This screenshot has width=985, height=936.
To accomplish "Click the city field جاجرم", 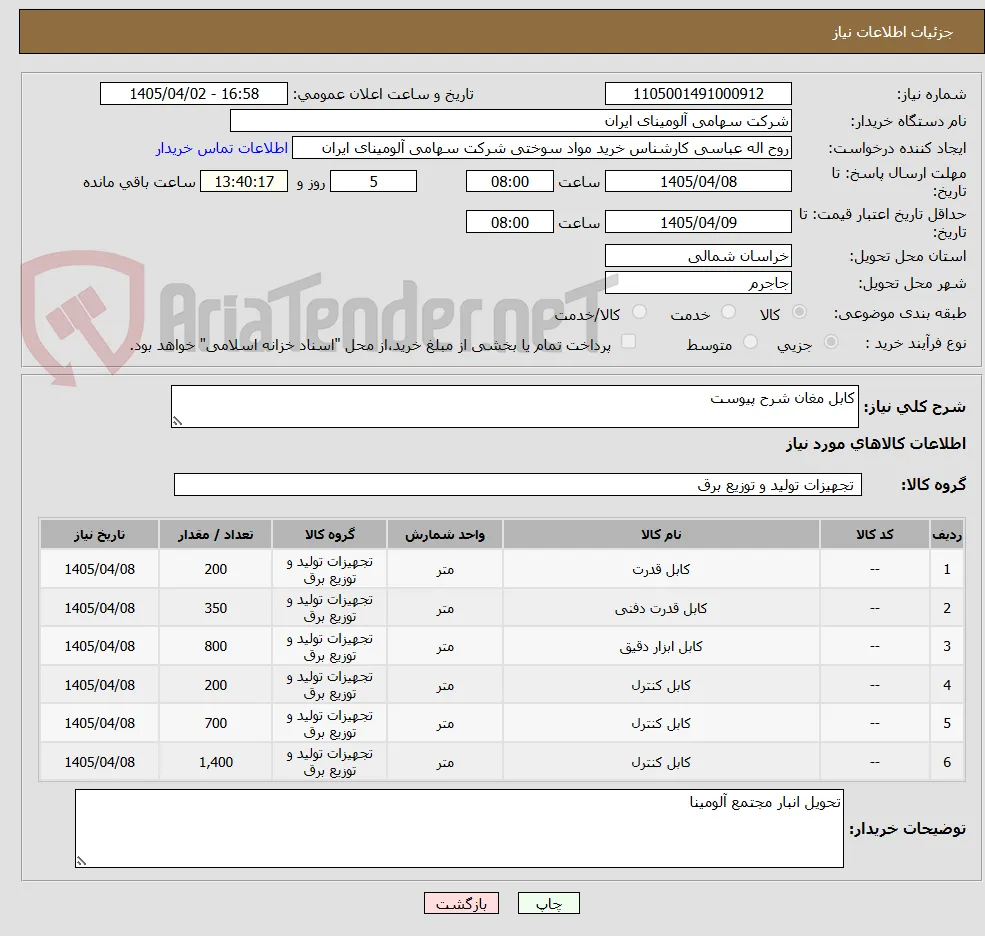I will tap(698, 283).
